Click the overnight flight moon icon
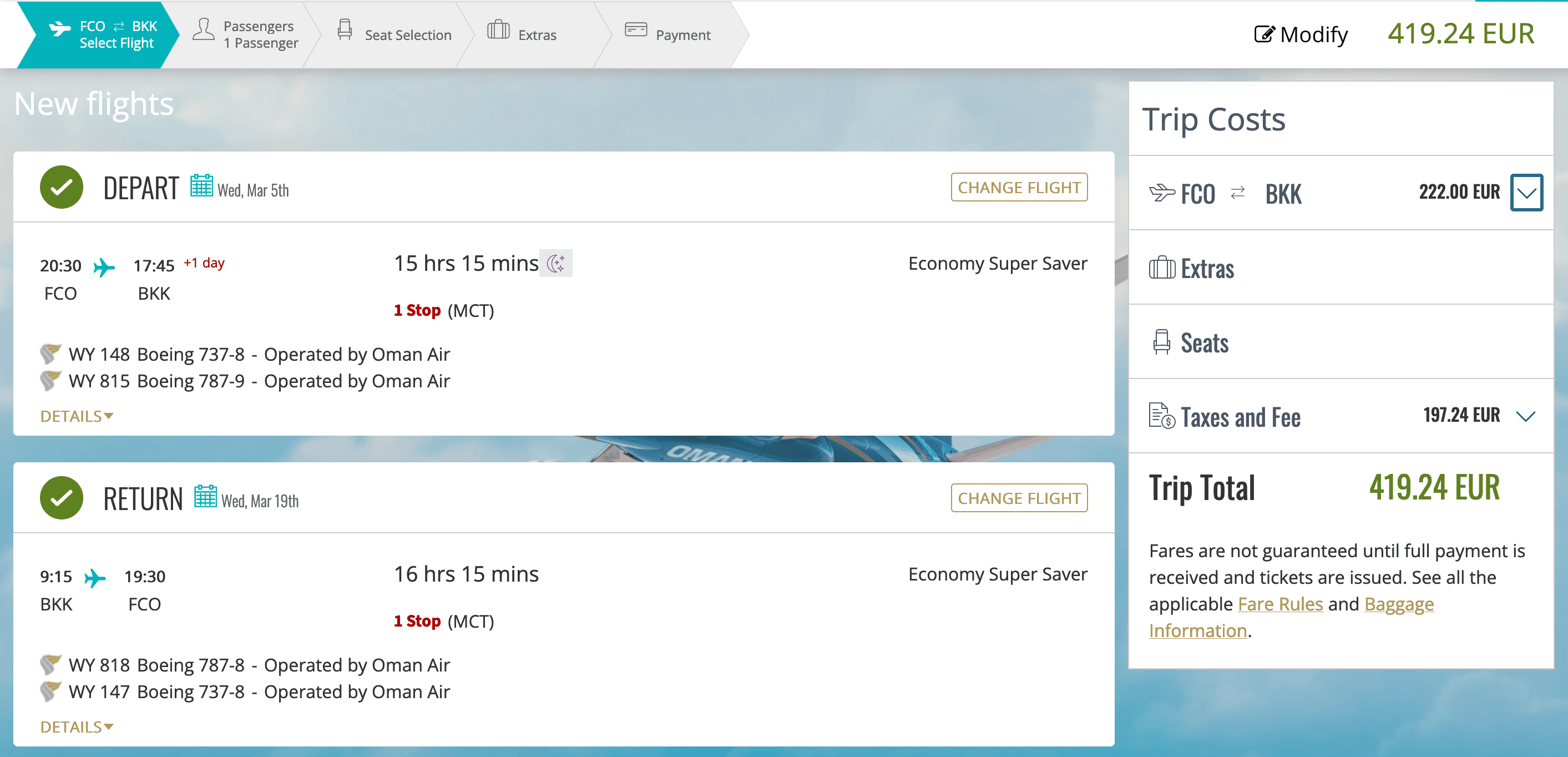This screenshot has height=757, width=1568. tap(556, 263)
